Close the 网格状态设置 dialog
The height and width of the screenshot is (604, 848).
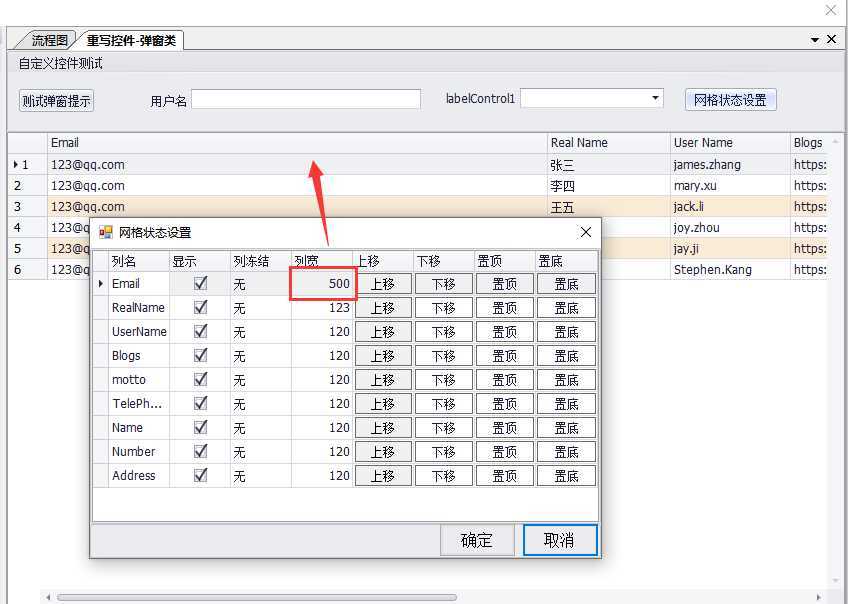586,233
